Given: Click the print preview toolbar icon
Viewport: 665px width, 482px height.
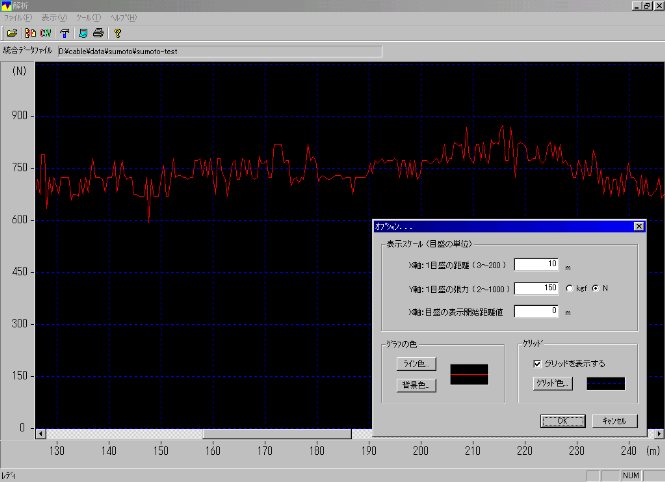Looking at the screenshot, I should tap(83, 33).
